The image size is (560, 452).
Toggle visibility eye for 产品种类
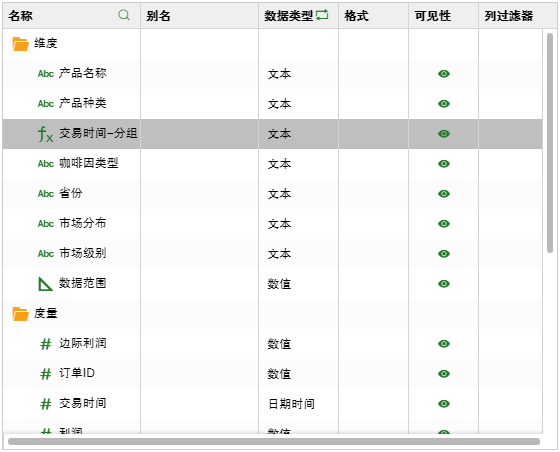point(444,104)
